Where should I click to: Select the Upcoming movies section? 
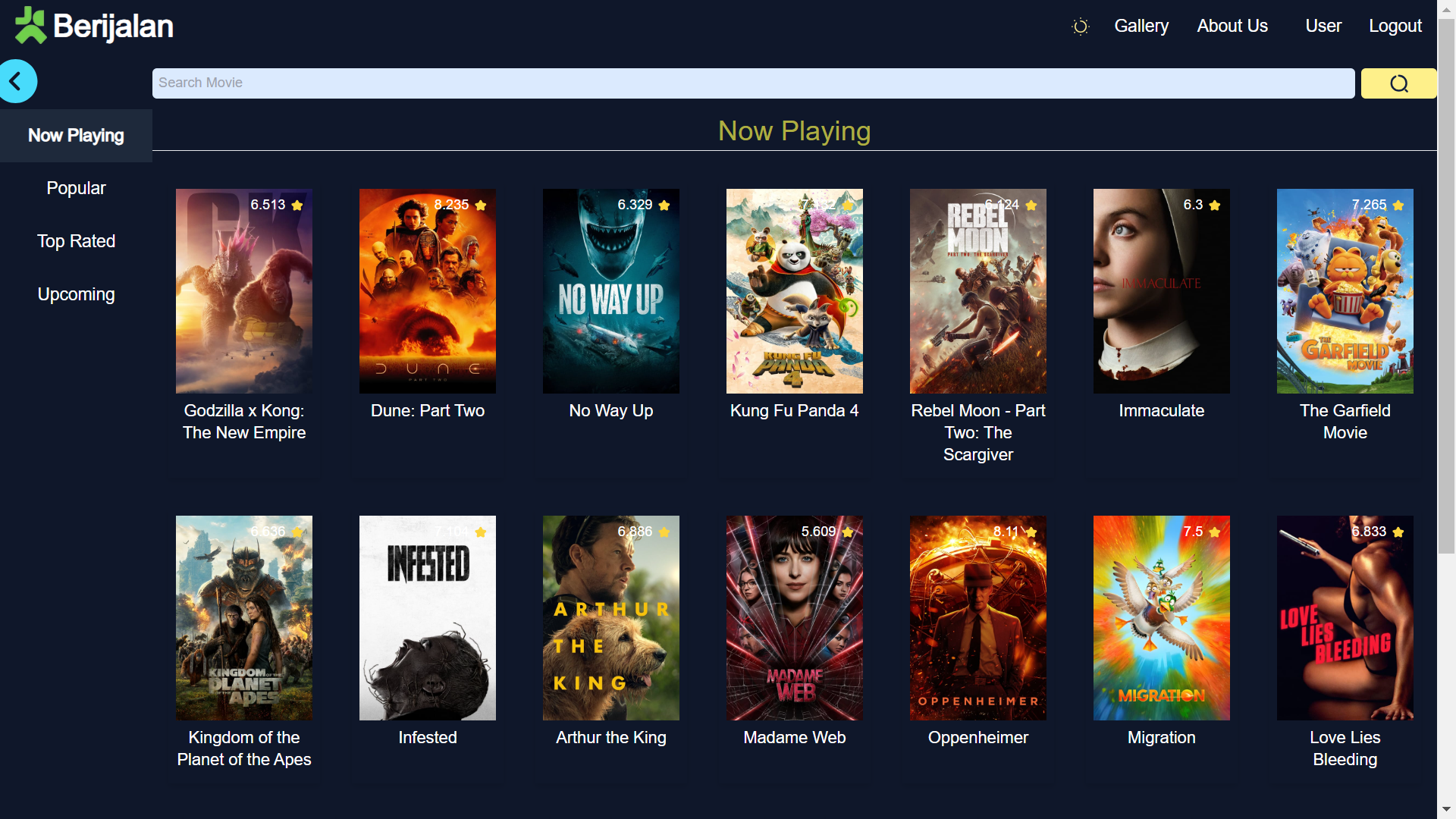tap(76, 294)
